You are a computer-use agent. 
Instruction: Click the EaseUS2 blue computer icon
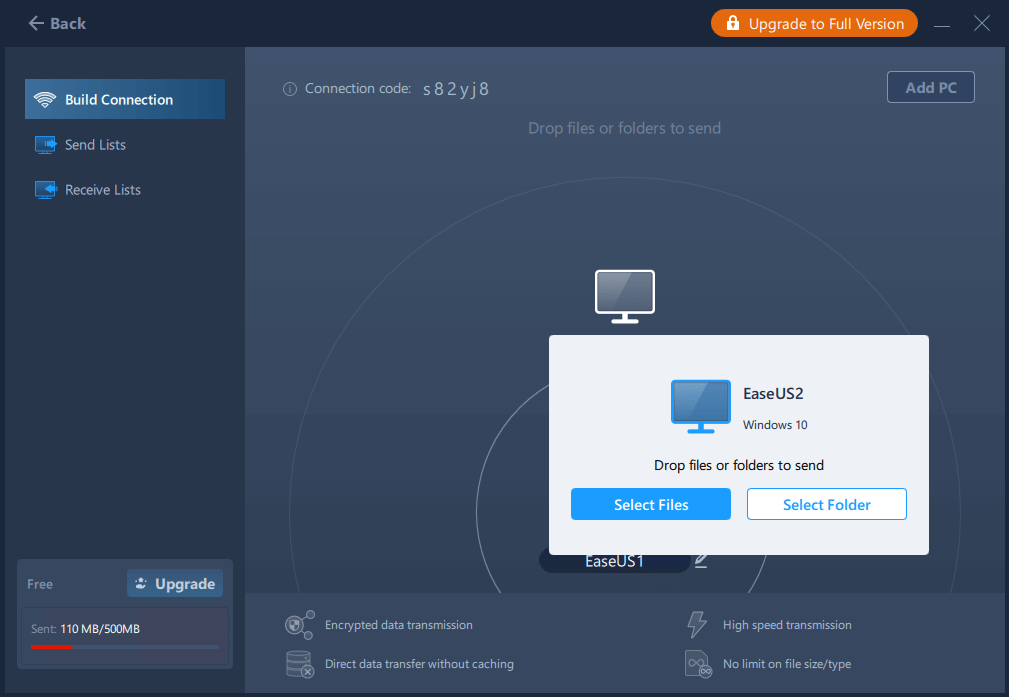click(x=701, y=406)
